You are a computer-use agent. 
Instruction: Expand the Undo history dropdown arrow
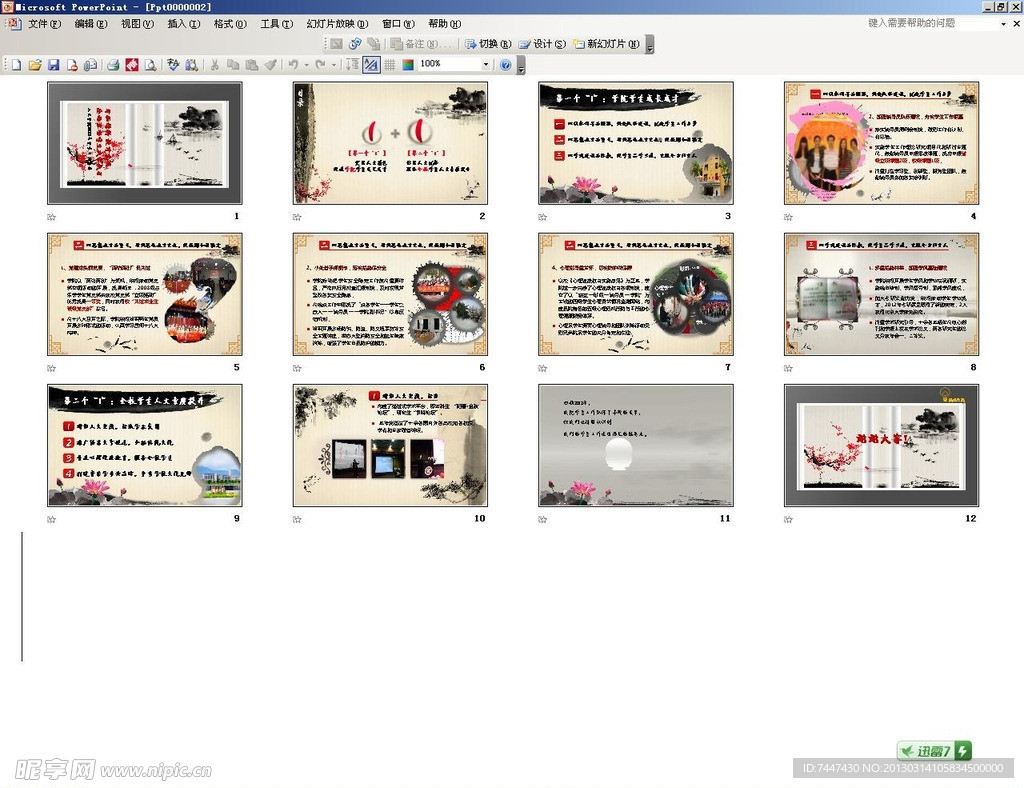pyautogui.click(x=305, y=65)
